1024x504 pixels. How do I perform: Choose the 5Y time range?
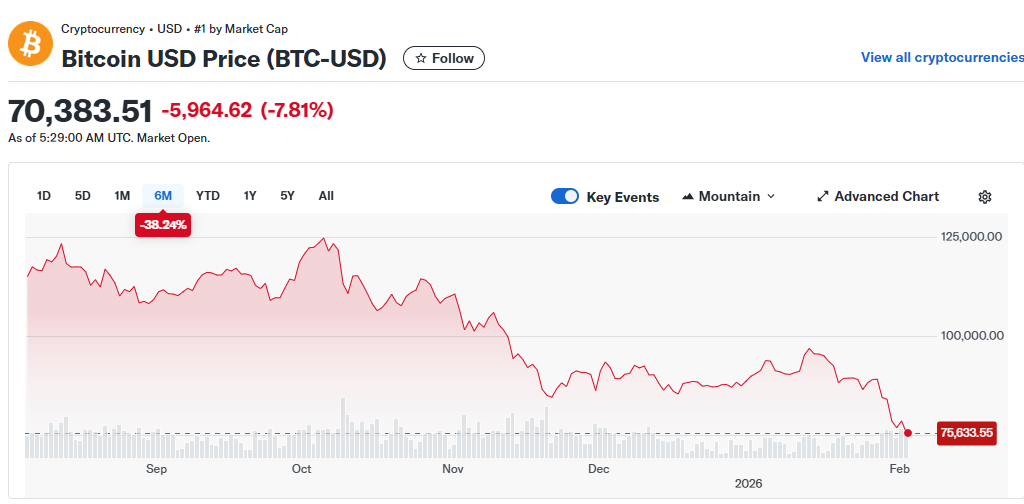tap(287, 196)
